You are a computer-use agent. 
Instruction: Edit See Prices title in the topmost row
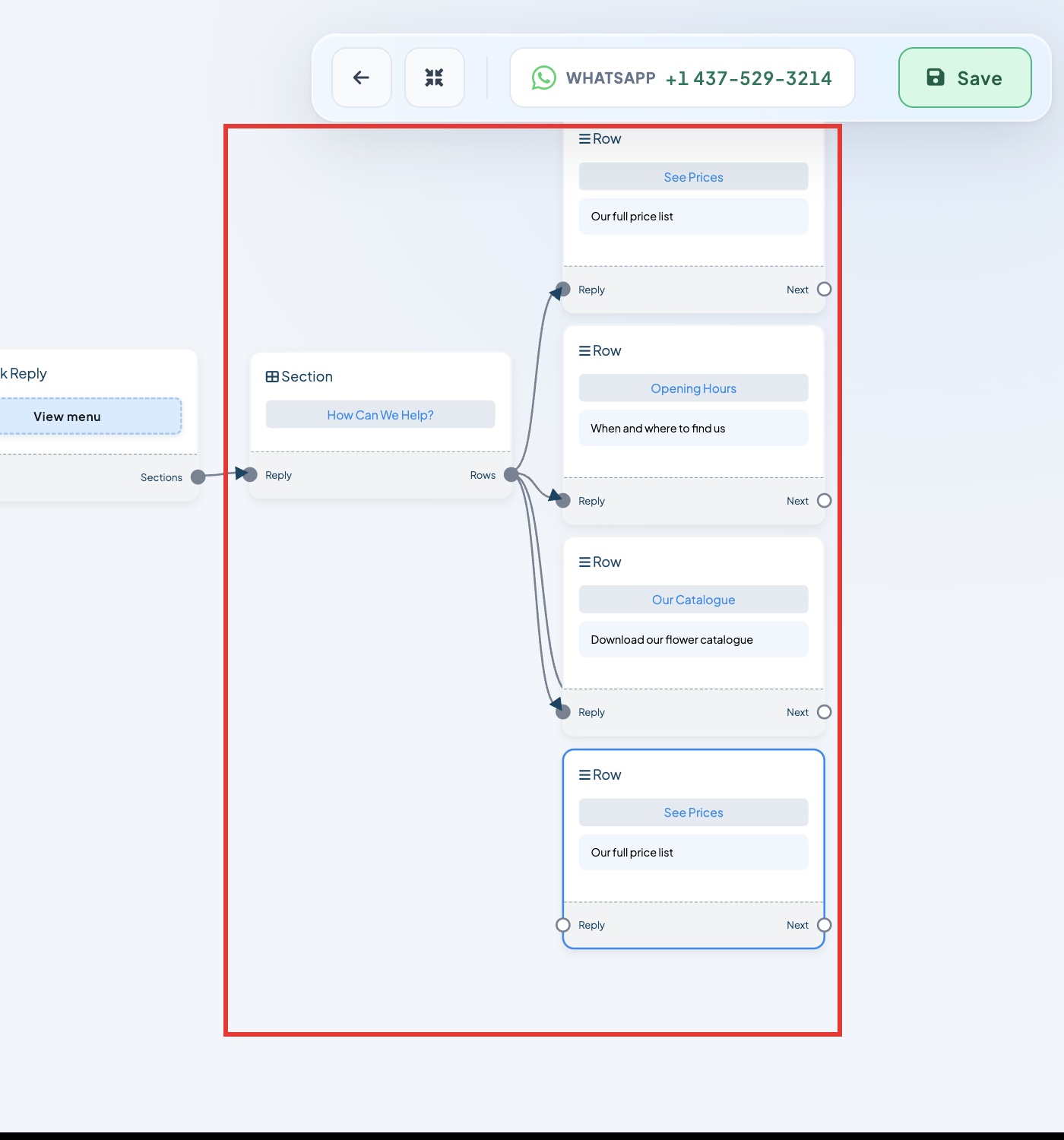[x=693, y=177]
